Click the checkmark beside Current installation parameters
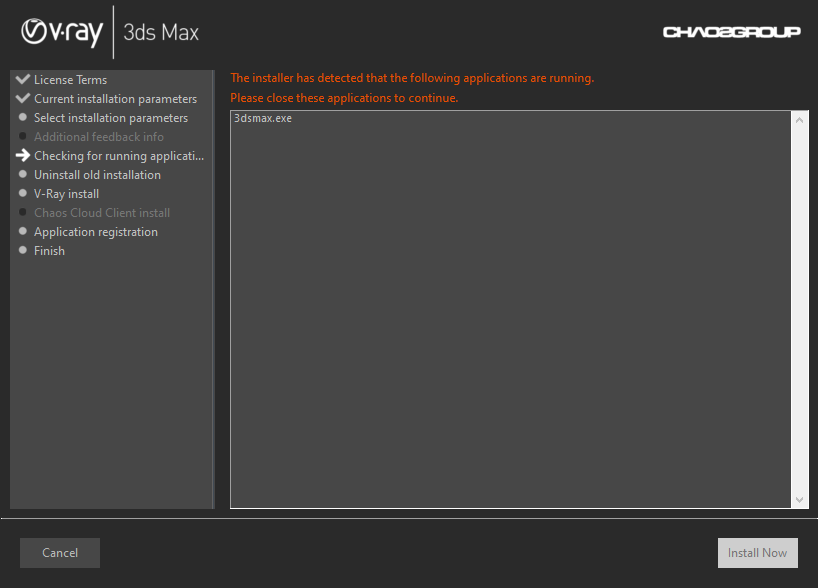Screen dimensions: 818x588 pos(22,98)
